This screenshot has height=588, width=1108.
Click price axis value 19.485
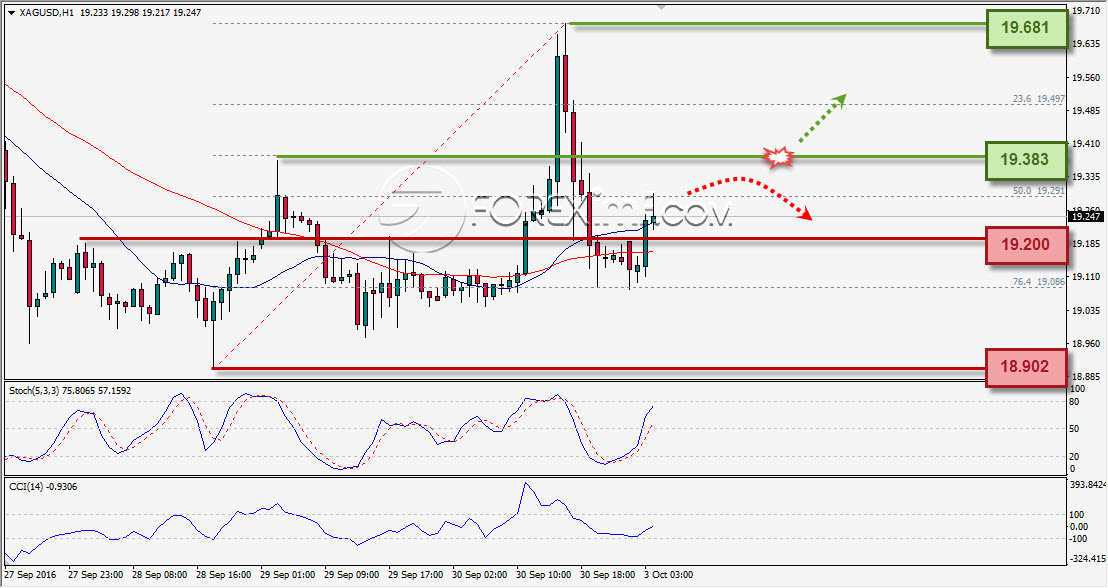1086,111
